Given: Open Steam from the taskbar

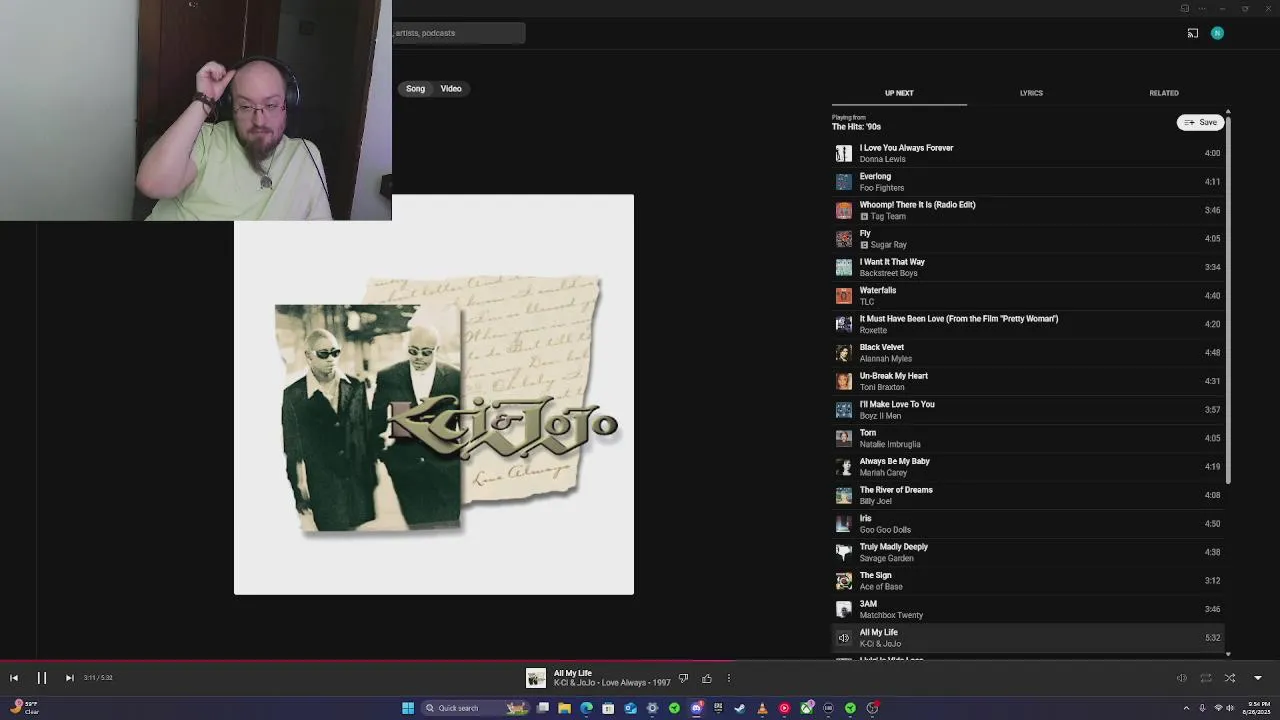Looking at the screenshot, I should click(740, 708).
